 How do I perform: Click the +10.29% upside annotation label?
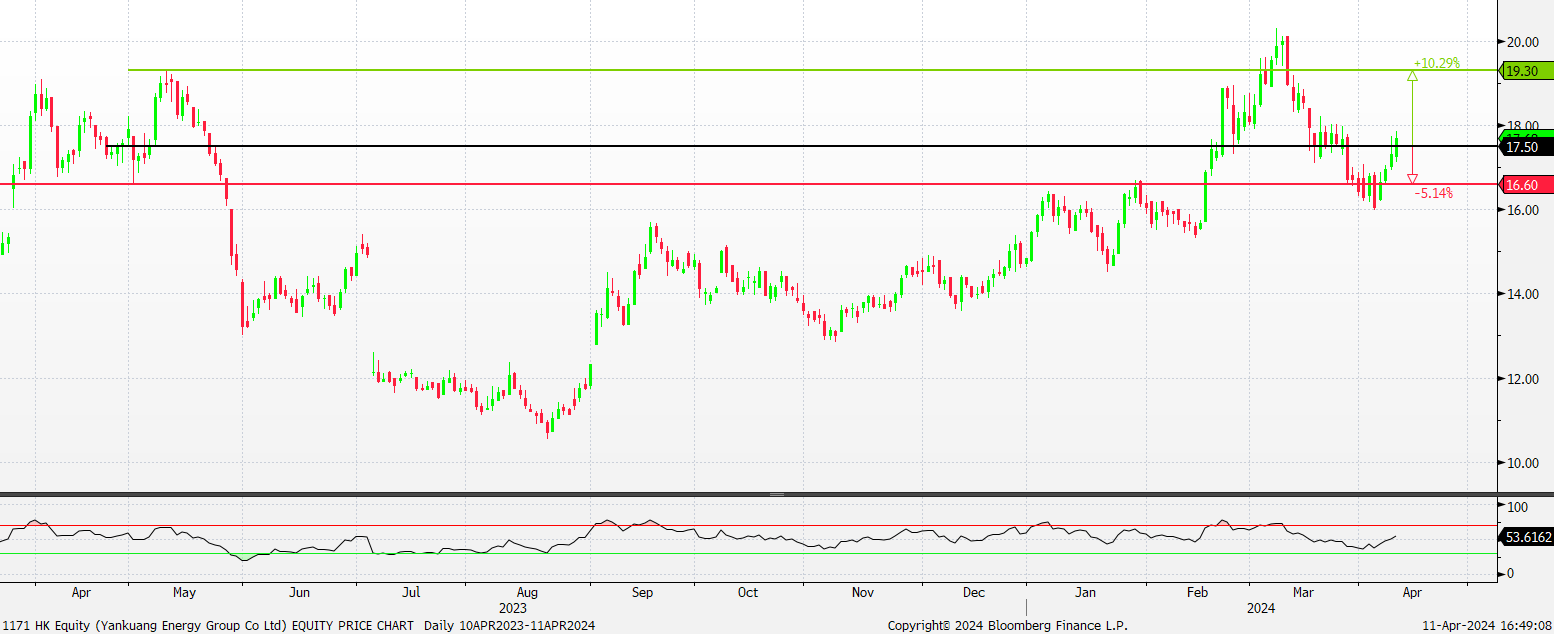pyautogui.click(x=1436, y=63)
